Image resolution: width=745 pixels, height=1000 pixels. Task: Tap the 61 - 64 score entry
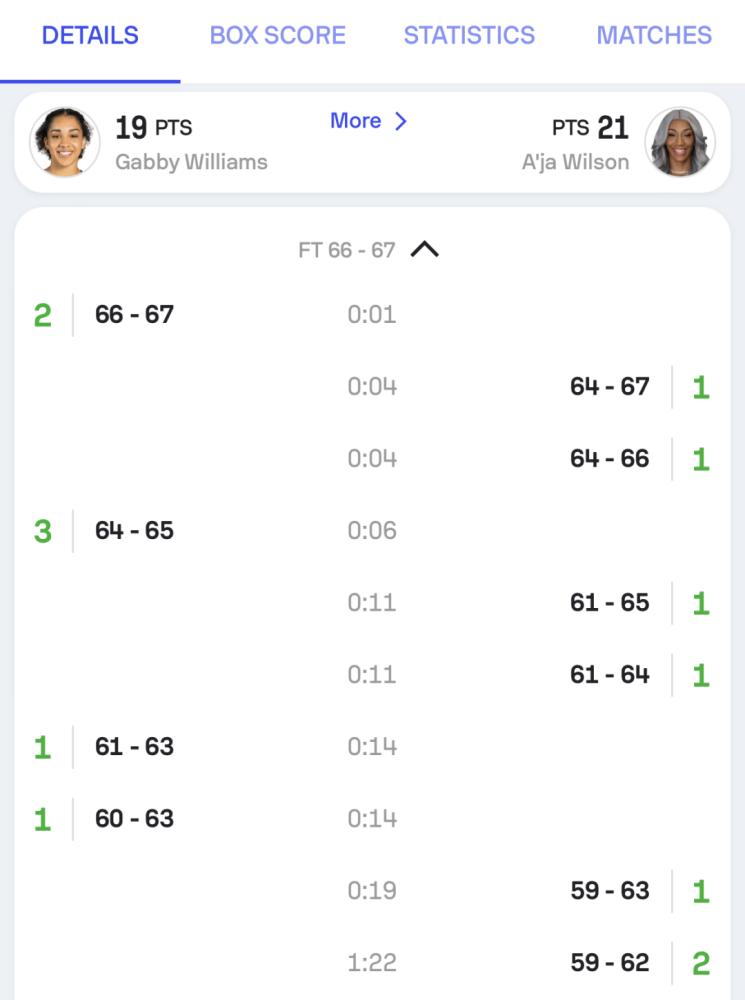tap(609, 674)
